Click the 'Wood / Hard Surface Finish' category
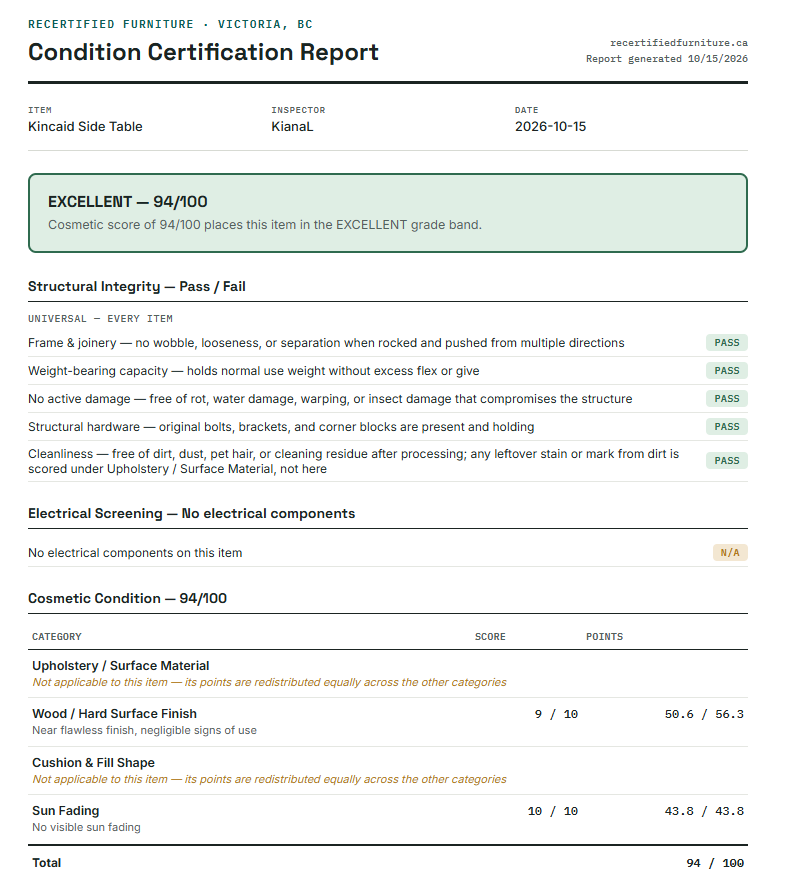 [114, 713]
